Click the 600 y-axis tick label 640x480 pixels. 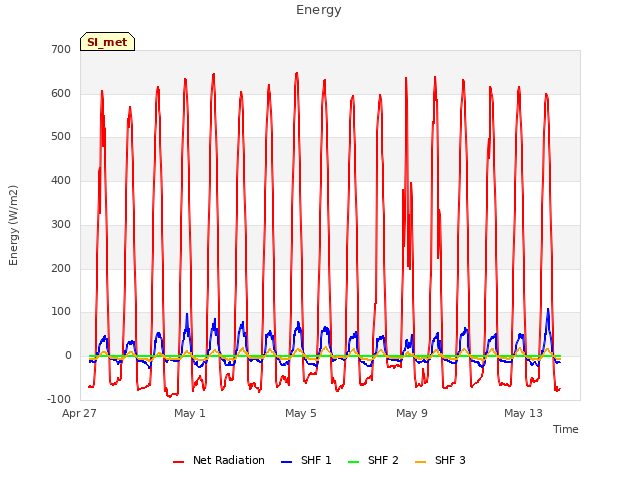pos(61,93)
